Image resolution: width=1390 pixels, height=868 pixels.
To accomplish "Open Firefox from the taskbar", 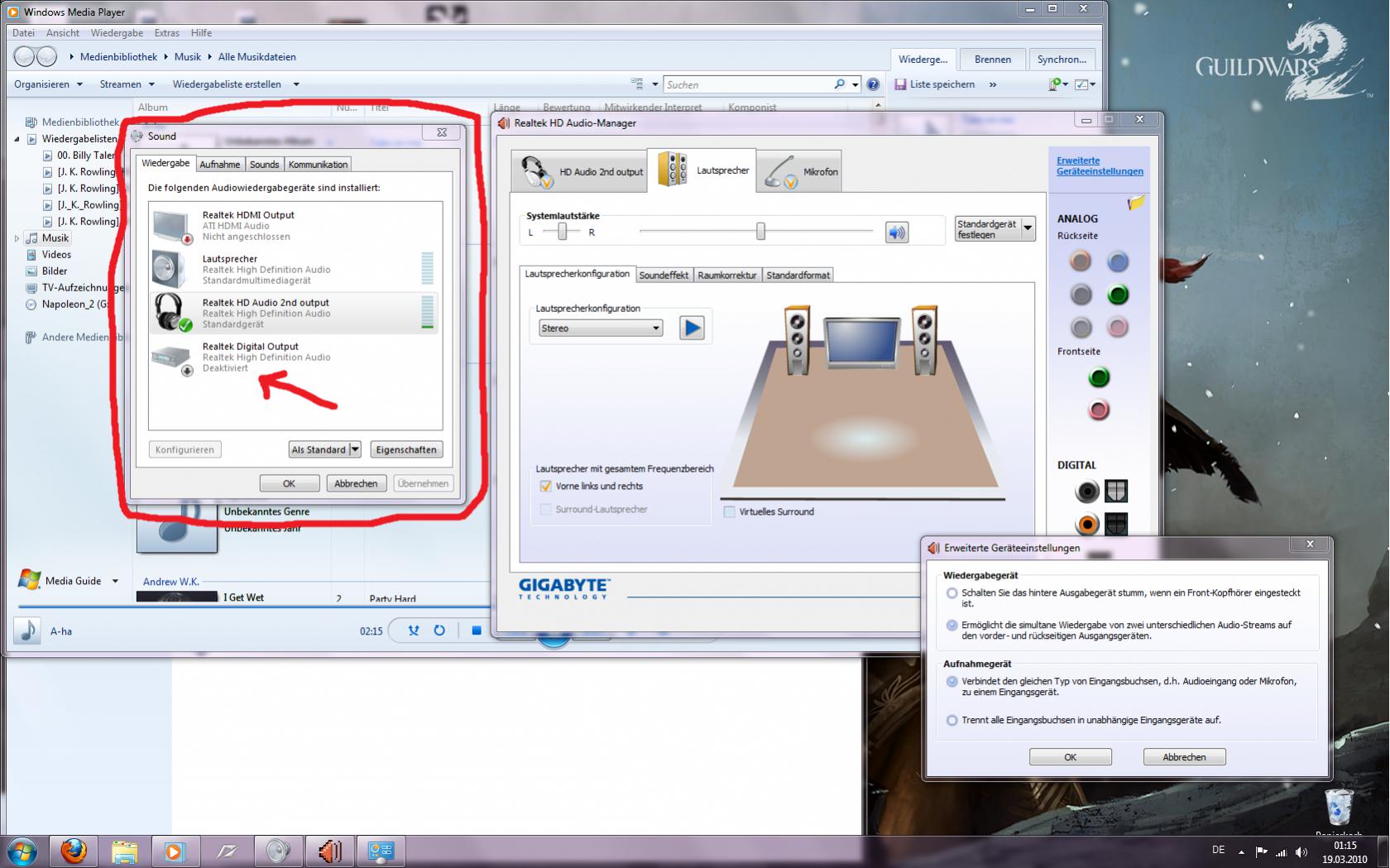I will [74, 851].
